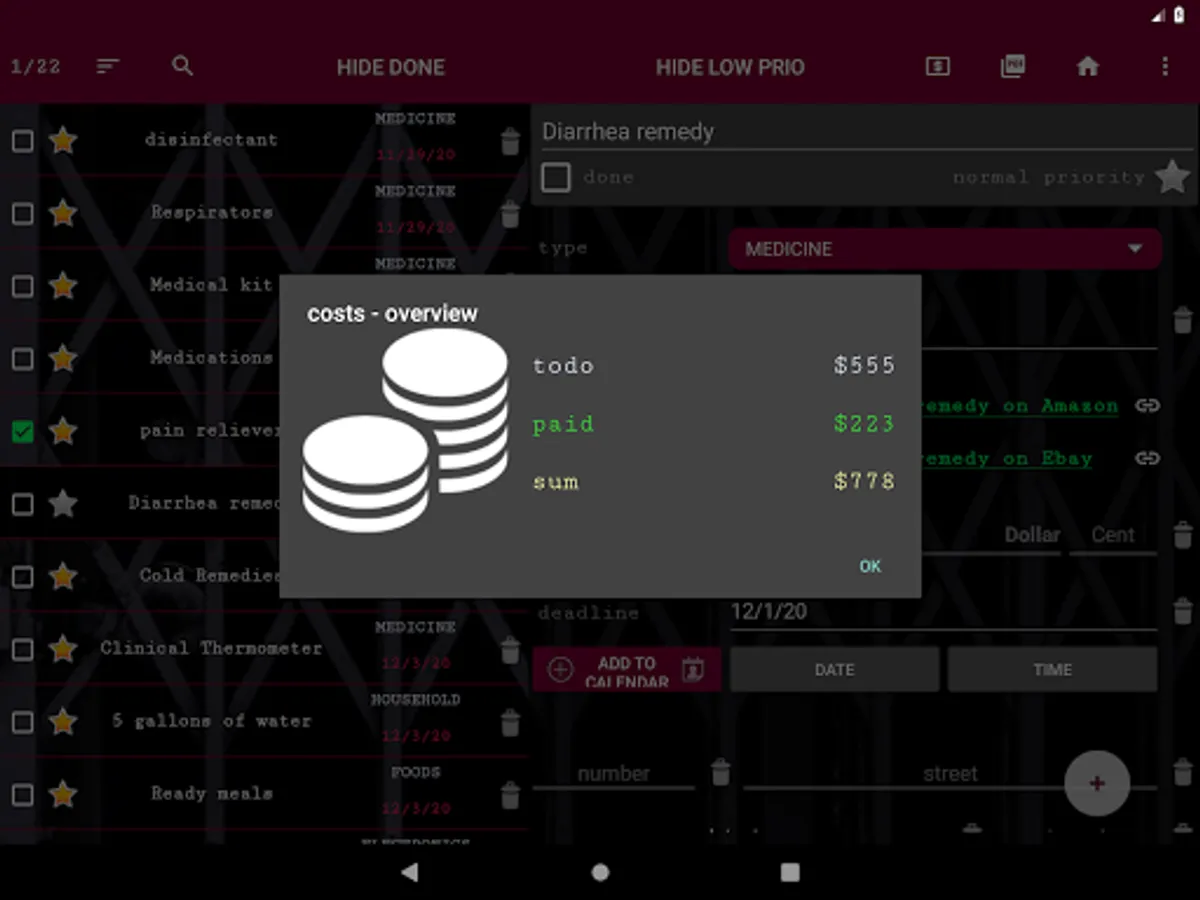Edit the deadline 12/1/20 field
This screenshot has width=1200, height=900.
[943, 612]
